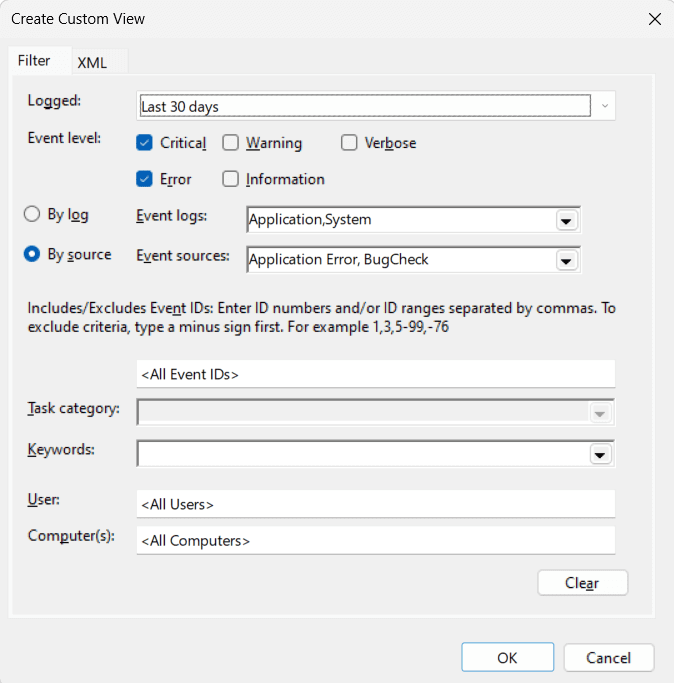Click the All Users text field

tap(375, 504)
